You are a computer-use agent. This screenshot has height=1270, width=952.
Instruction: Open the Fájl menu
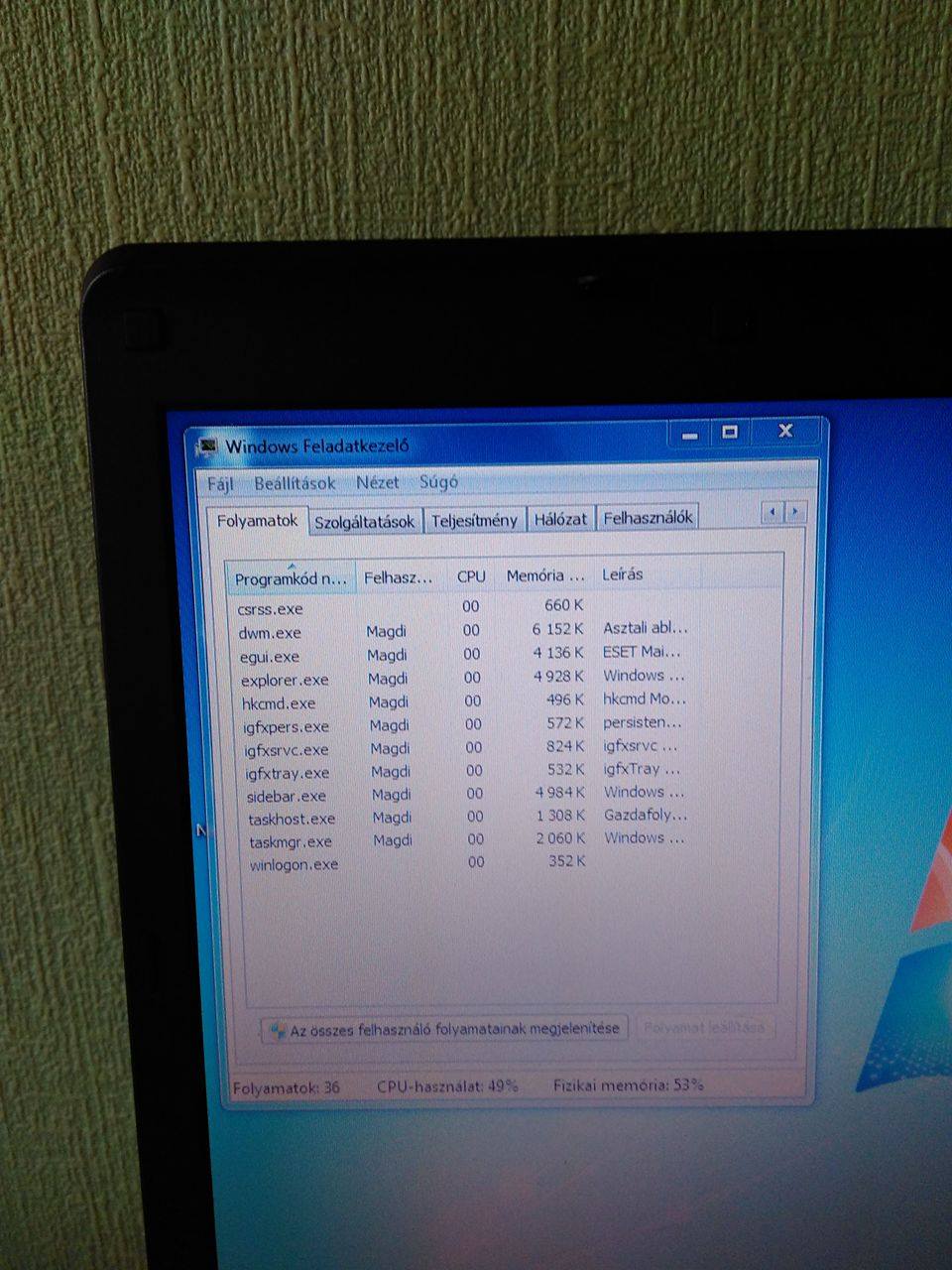point(220,484)
